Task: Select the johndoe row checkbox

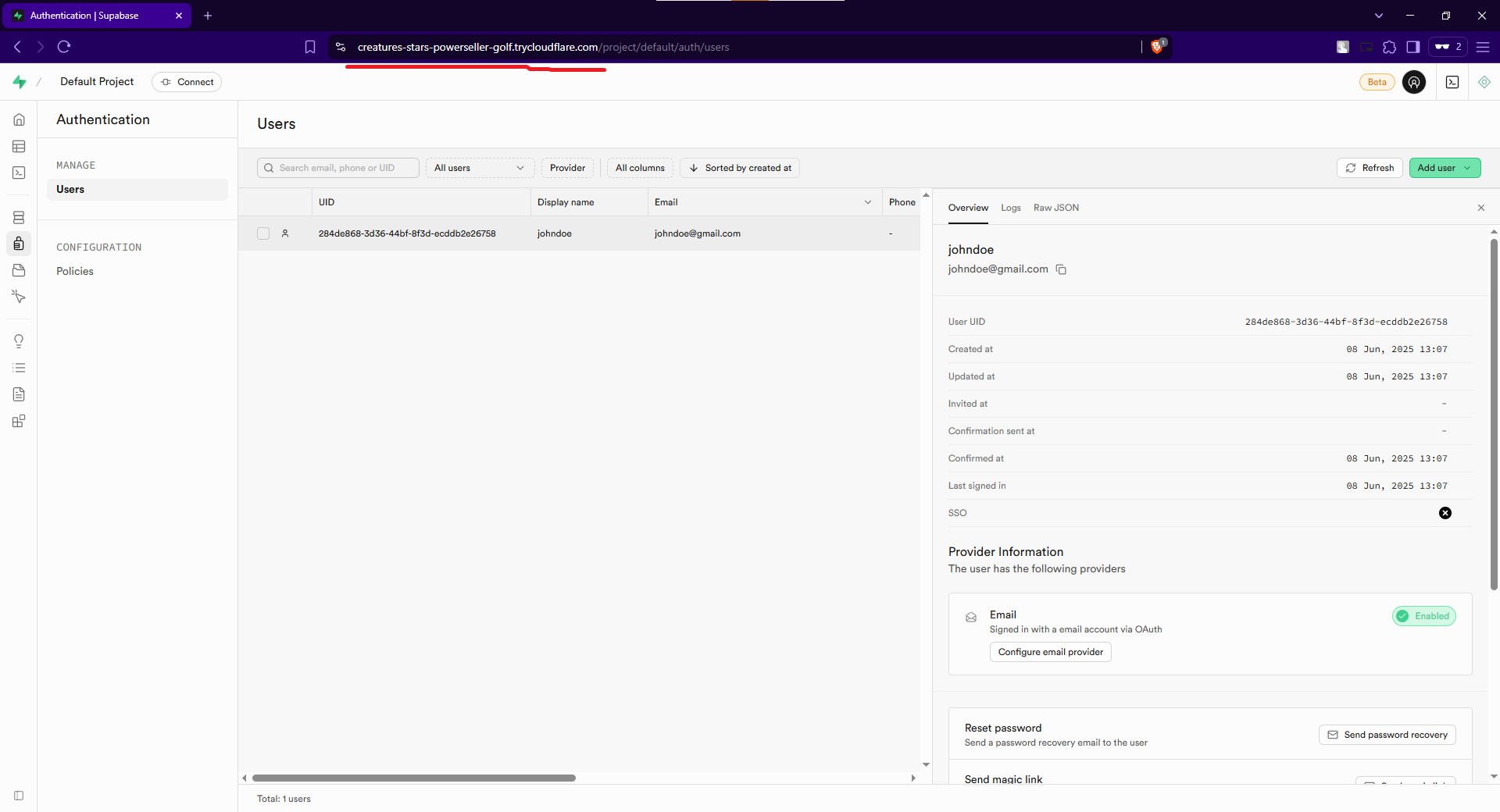Action: click(263, 233)
